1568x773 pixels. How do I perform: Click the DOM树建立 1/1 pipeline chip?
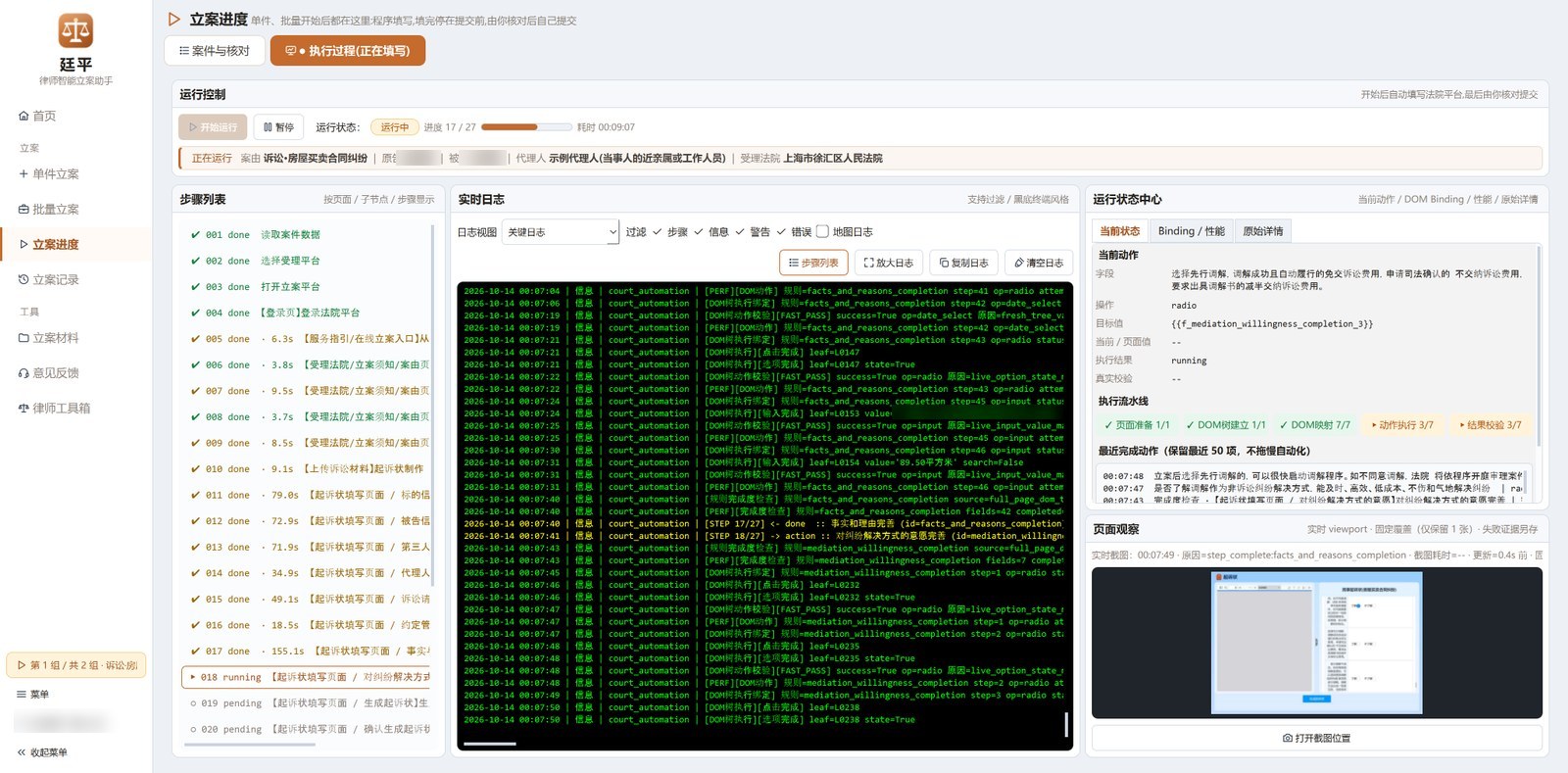click(x=1225, y=425)
